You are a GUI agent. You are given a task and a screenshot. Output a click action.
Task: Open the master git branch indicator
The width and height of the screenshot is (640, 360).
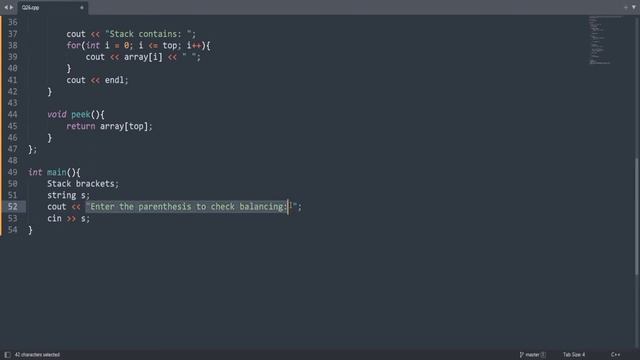point(532,355)
